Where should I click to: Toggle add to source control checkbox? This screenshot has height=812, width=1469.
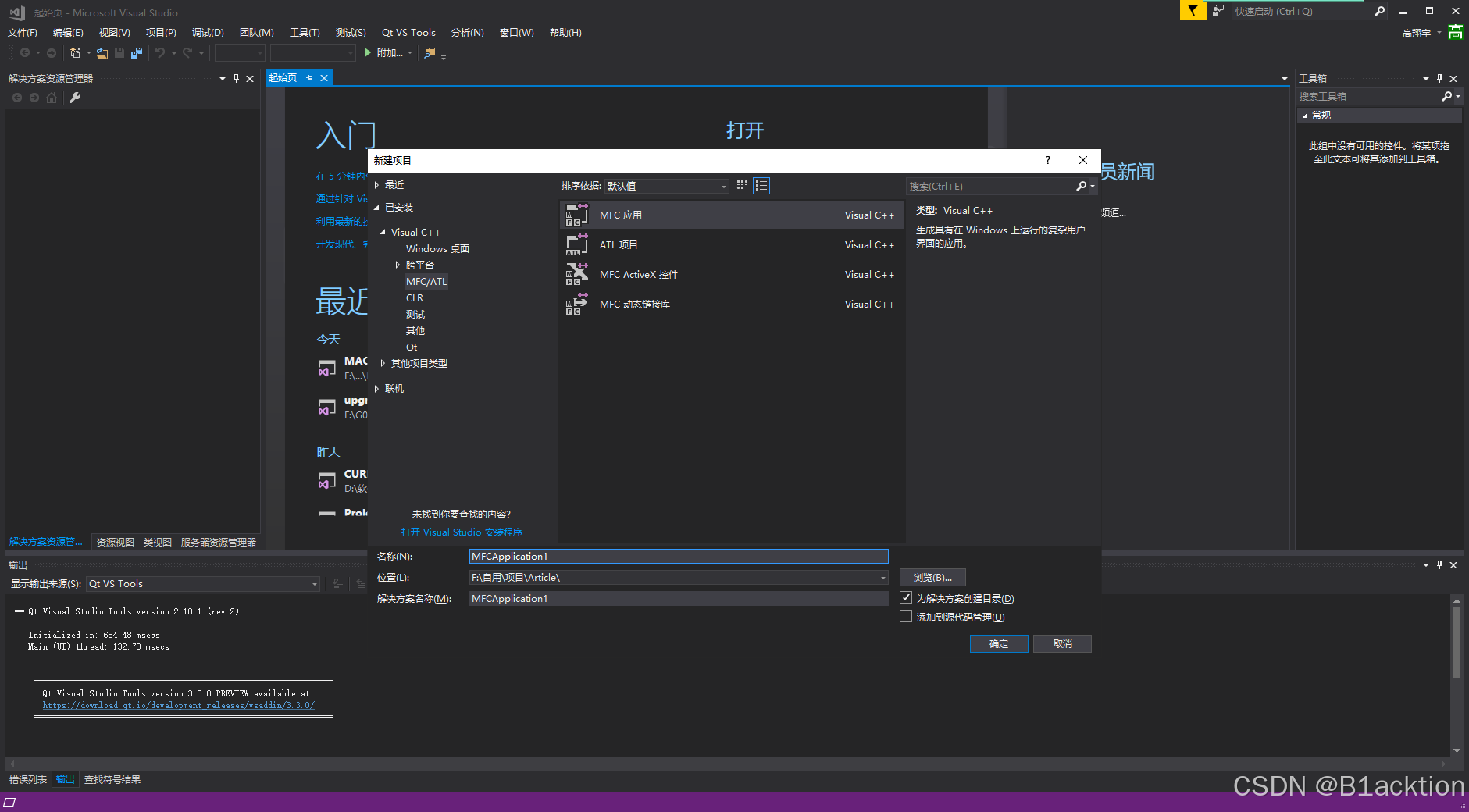click(906, 616)
